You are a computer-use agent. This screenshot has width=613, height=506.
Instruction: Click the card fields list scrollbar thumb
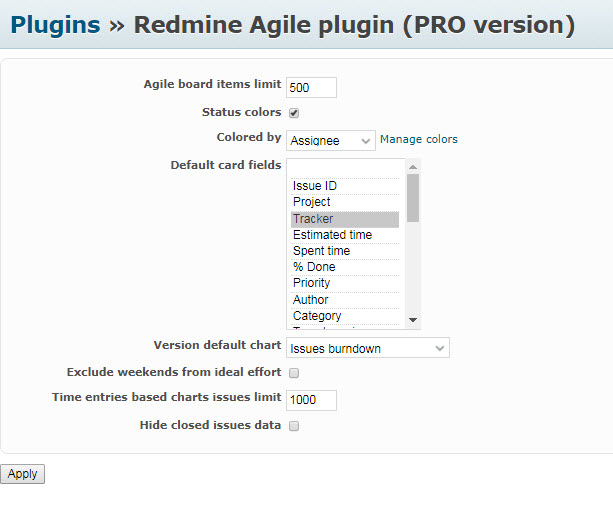tap(413, 198)
